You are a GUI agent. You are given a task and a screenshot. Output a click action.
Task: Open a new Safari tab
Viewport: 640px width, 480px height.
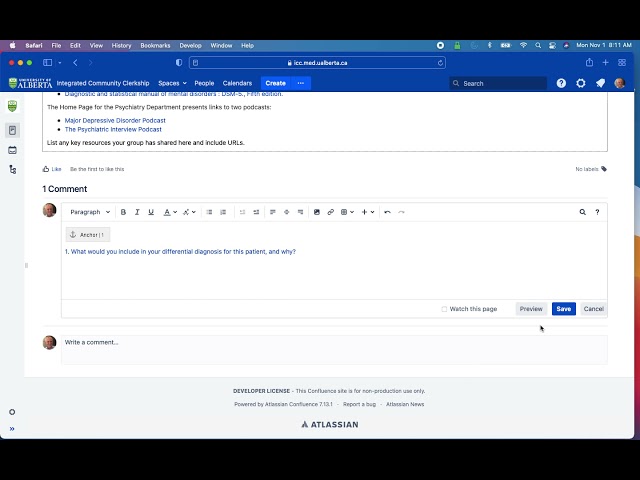(x=605, y=62)
